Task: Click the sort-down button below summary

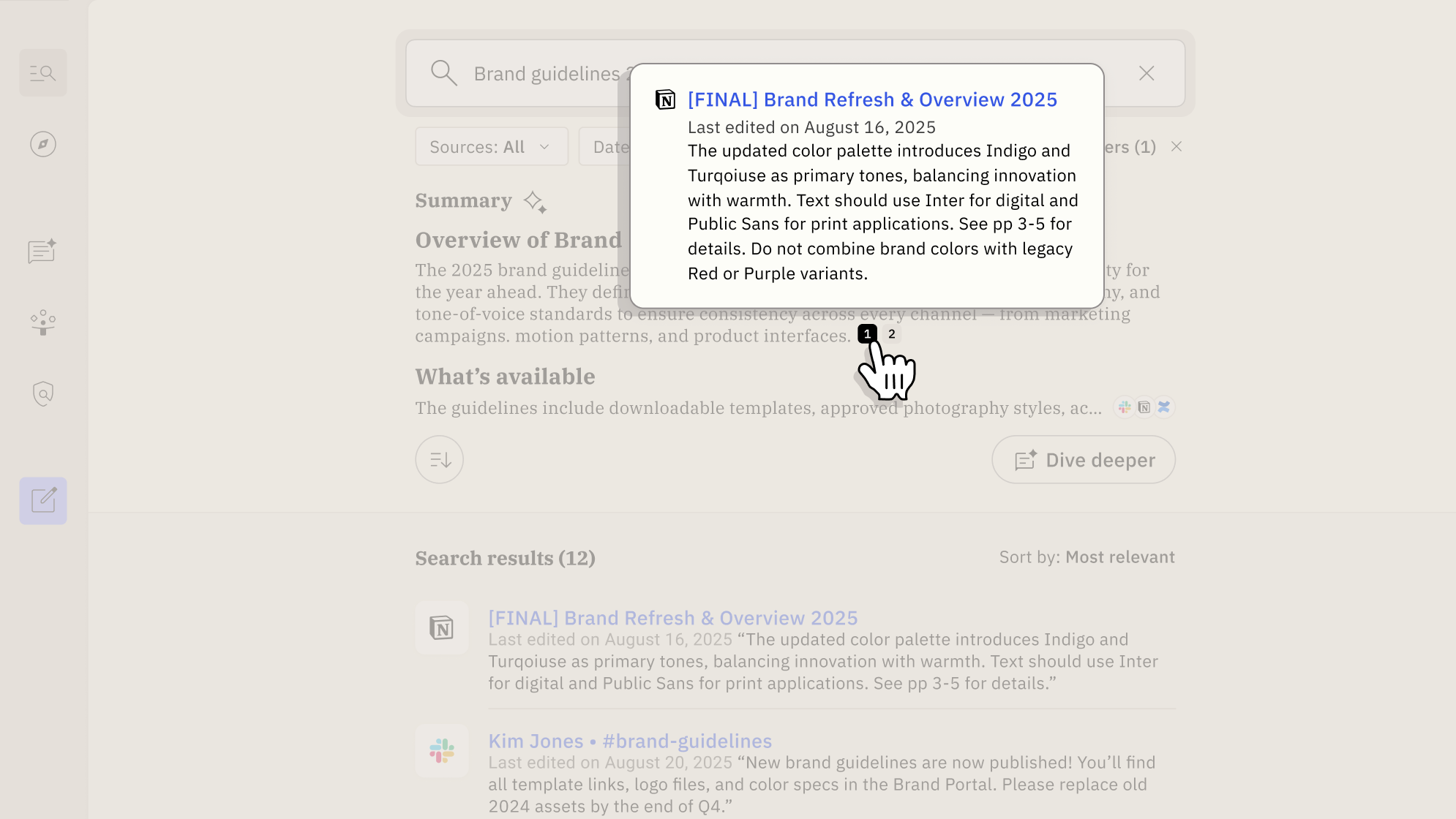Action: coord(439,459)
